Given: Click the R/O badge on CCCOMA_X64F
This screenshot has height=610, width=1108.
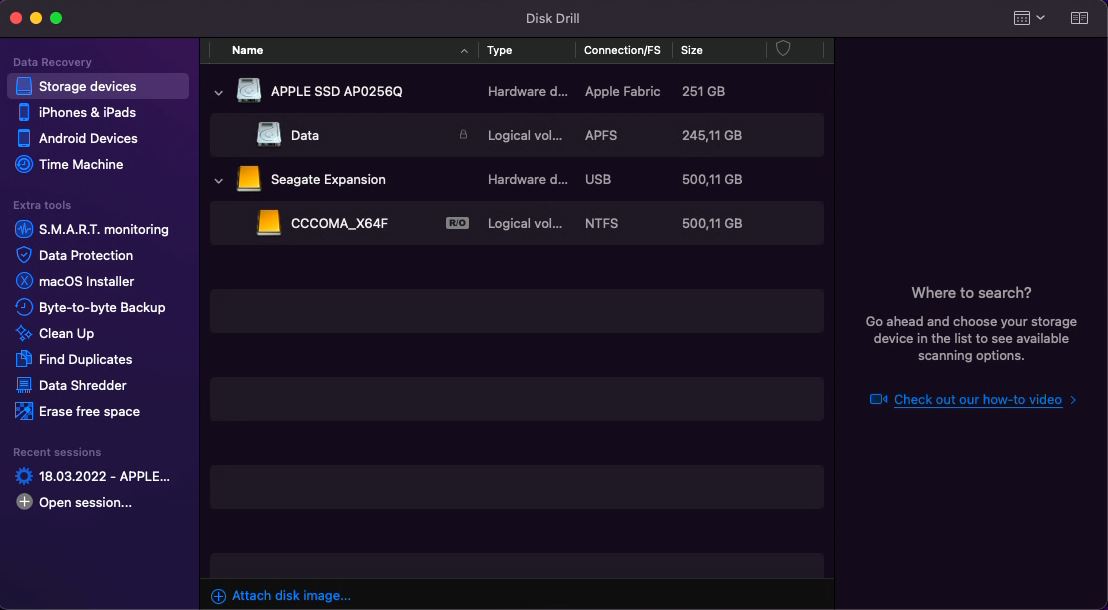Looking at the screenshot, I should [x=457, y=223].
